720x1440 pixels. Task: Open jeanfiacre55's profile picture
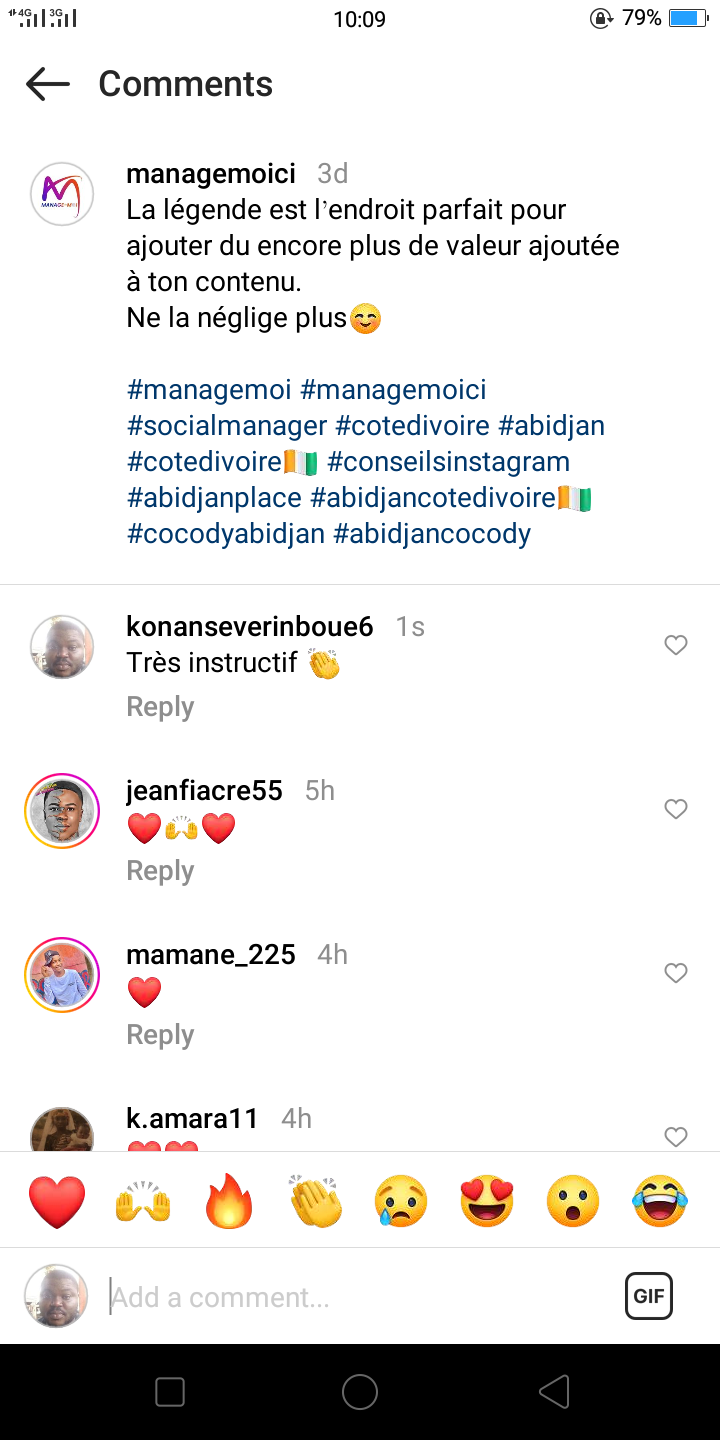pos(62,811)
